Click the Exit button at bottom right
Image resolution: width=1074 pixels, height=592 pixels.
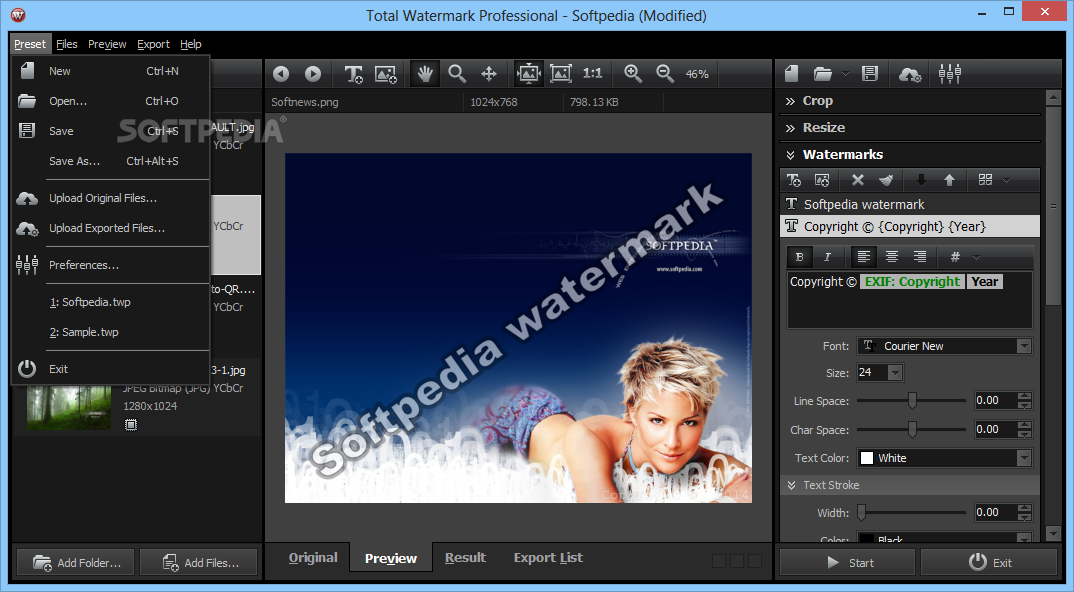pyautogui.click(x=990, y=563)
